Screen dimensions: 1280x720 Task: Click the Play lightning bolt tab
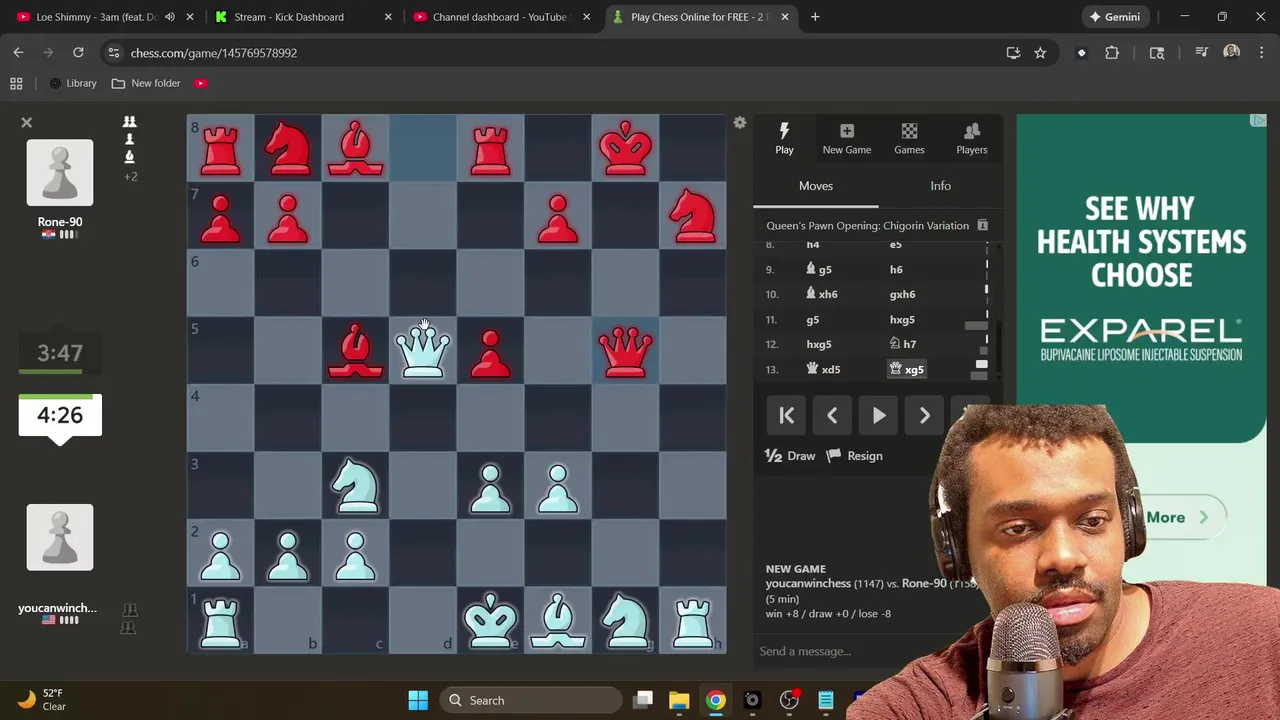tap(784, 138)
